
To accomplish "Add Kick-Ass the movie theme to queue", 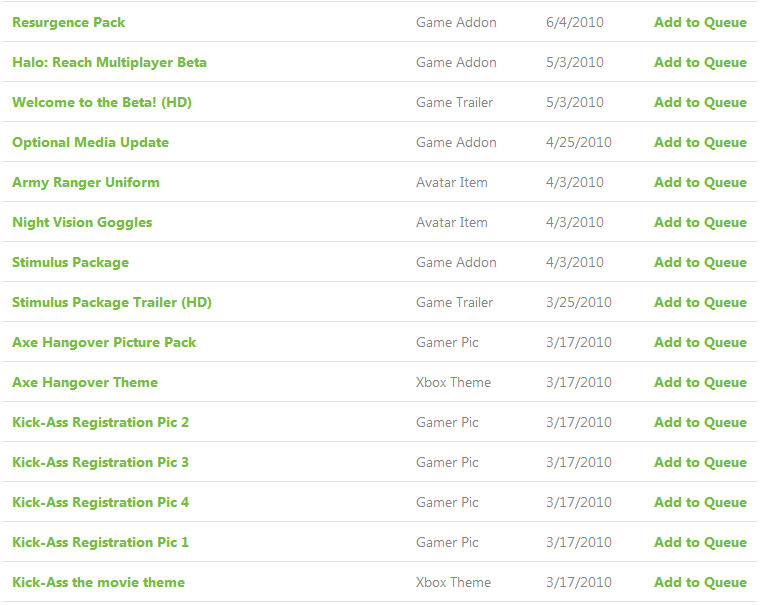I will coord(700,582).
